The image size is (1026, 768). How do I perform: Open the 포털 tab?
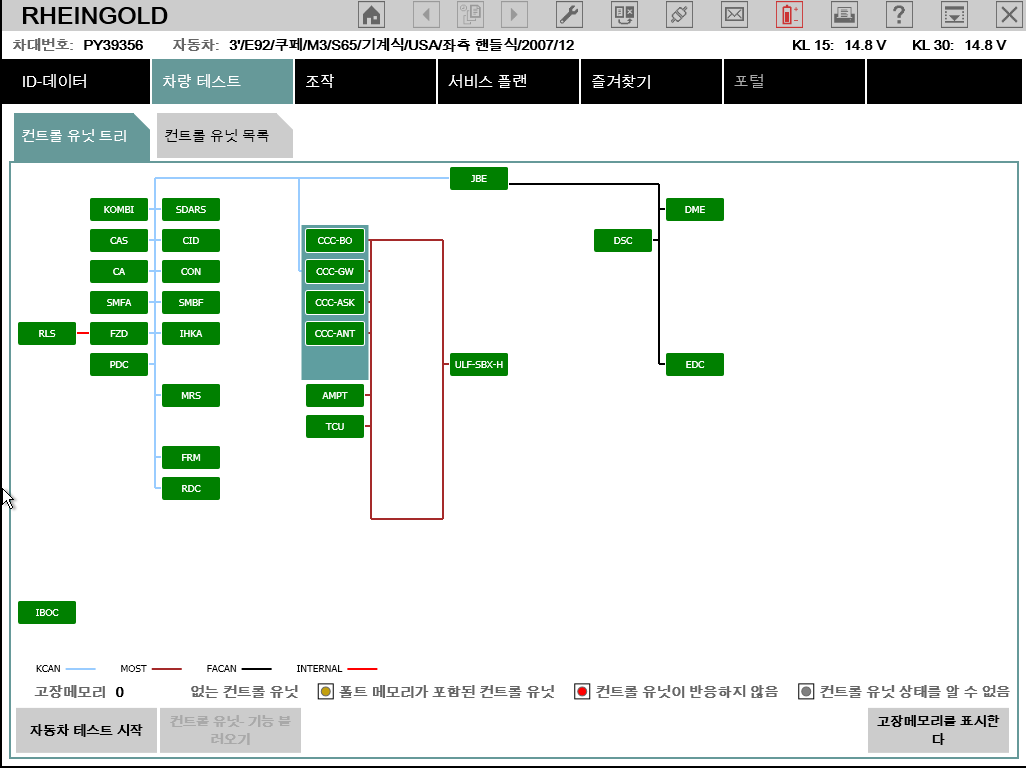click(x=794, y=82)
